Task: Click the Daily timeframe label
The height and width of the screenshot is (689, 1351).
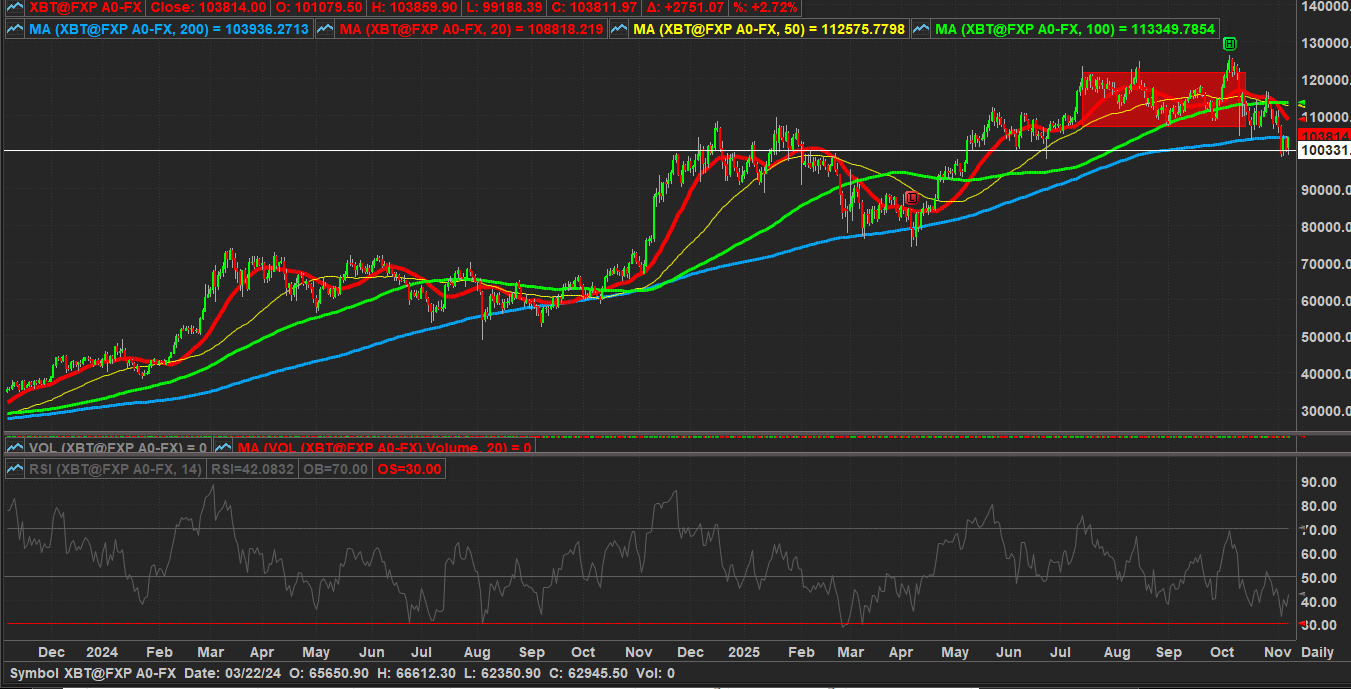Action: [1316, 652]
